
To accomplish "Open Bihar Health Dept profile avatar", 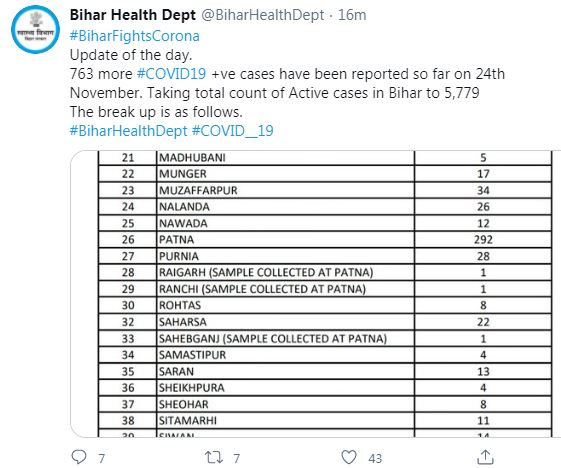I will (x=35, y=29).
